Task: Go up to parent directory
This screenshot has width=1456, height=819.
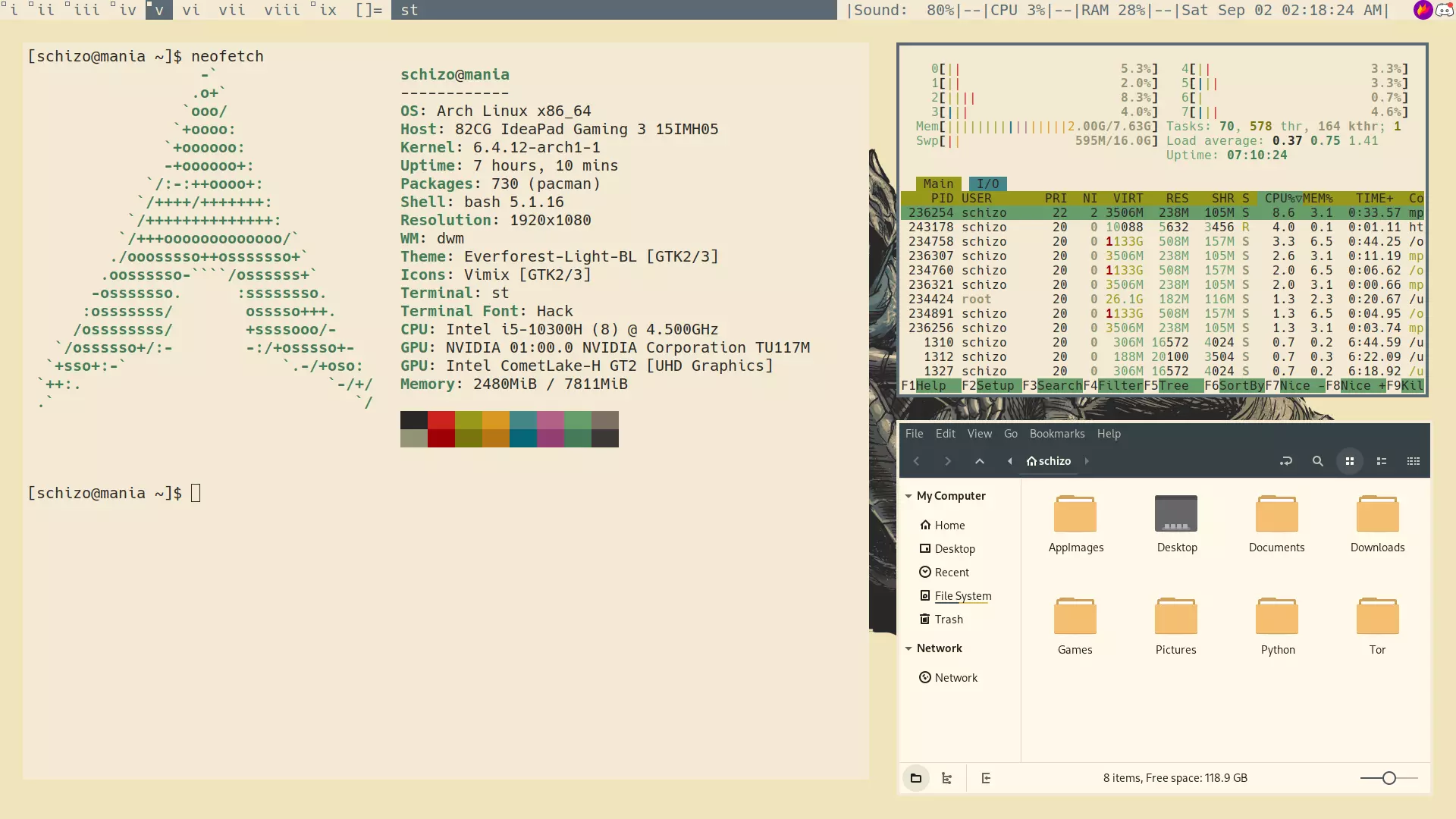Action: click(x=979, y=461)
